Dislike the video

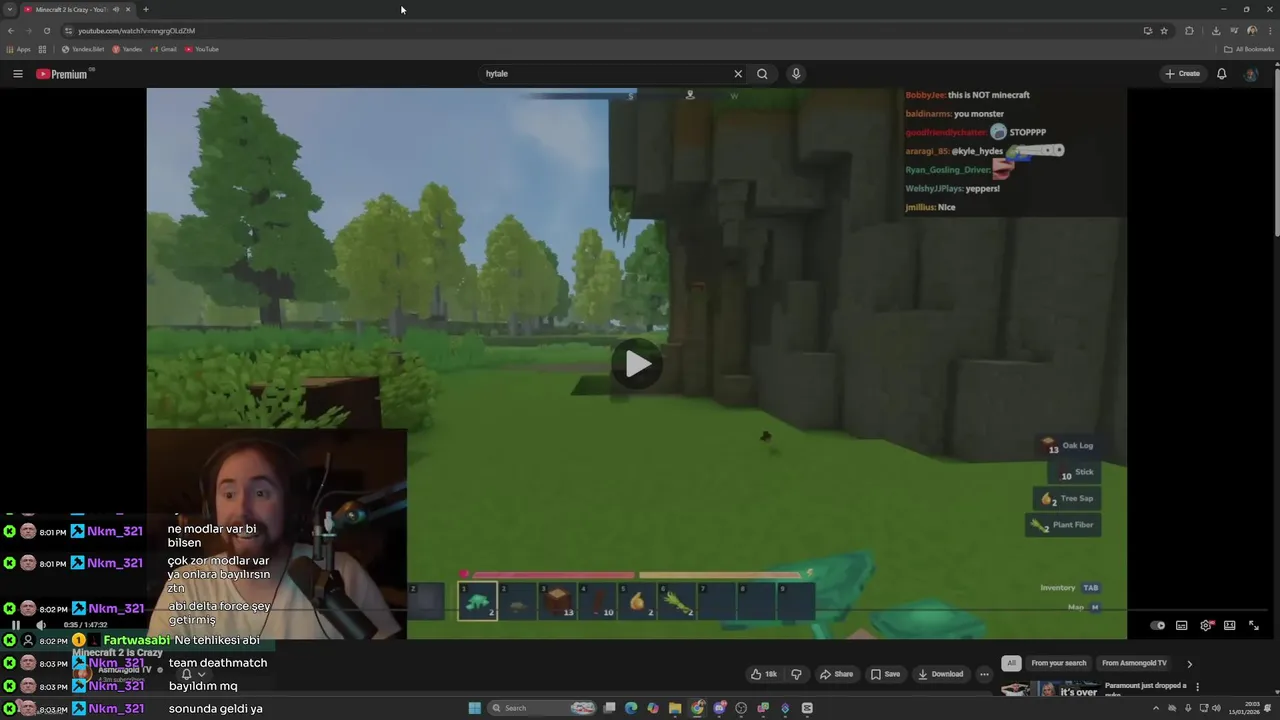pyautogui.click(x=796, y=674)
